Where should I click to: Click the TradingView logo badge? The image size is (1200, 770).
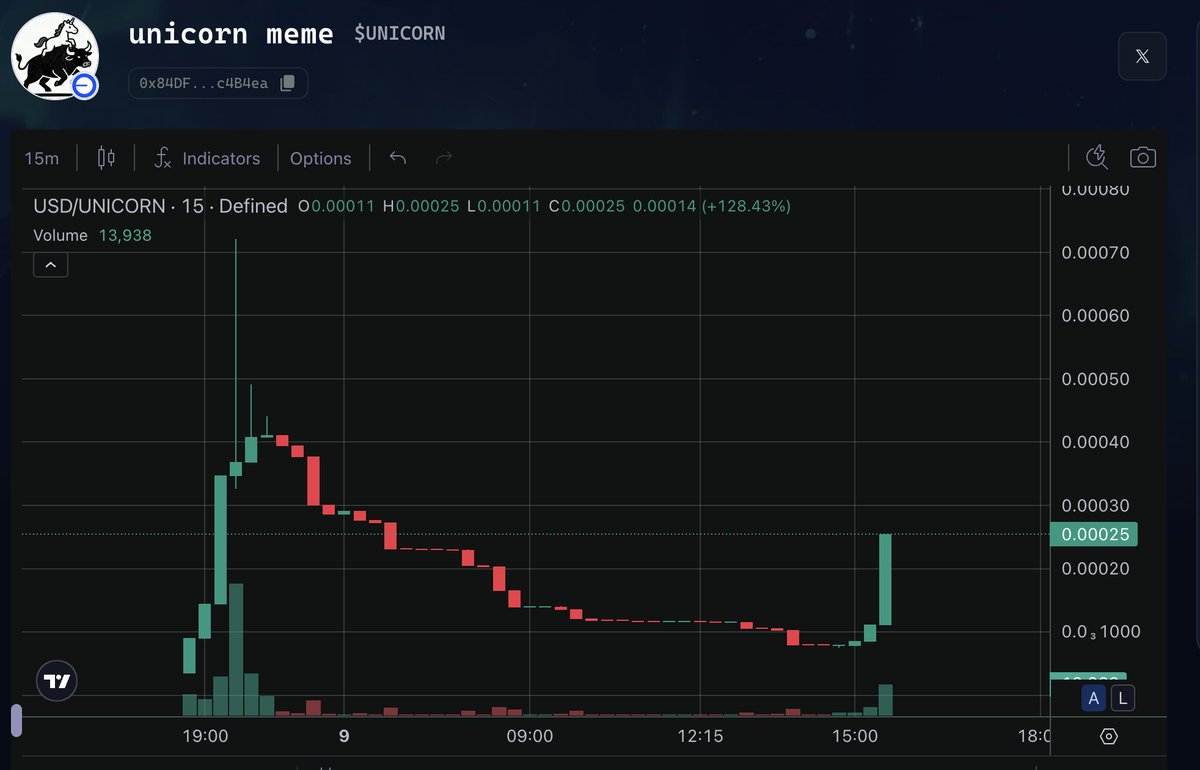[x=57, y=681]
